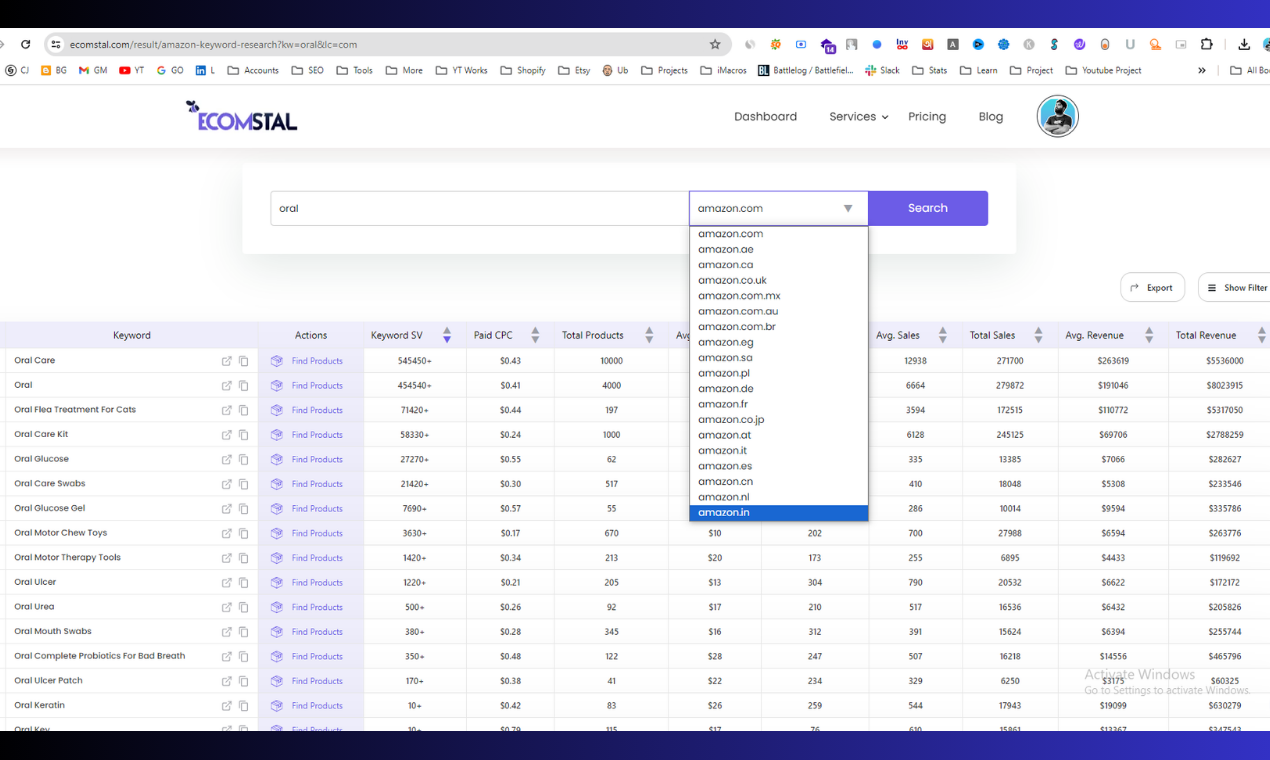Image resolution: width=1270 pixels, height=760 pixels.
Task: Pick amazon.co.jp from the dropdown list
Action: tap(778, 420)
